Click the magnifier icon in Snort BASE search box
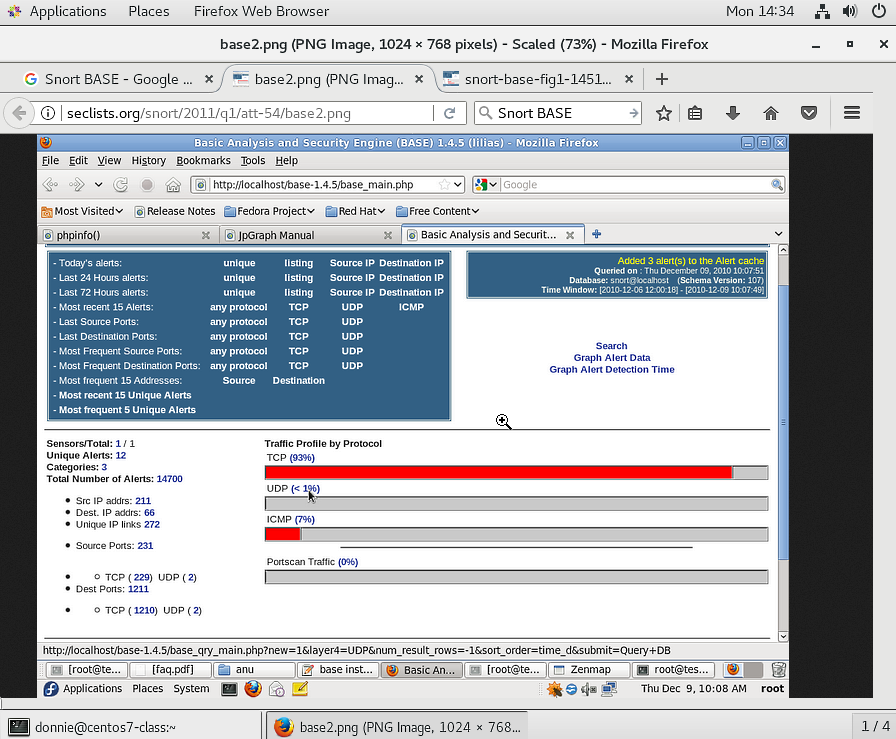Image resolution: width=896 pixels, height=739 pixels. pyautogui.click(x=485, y=113)
